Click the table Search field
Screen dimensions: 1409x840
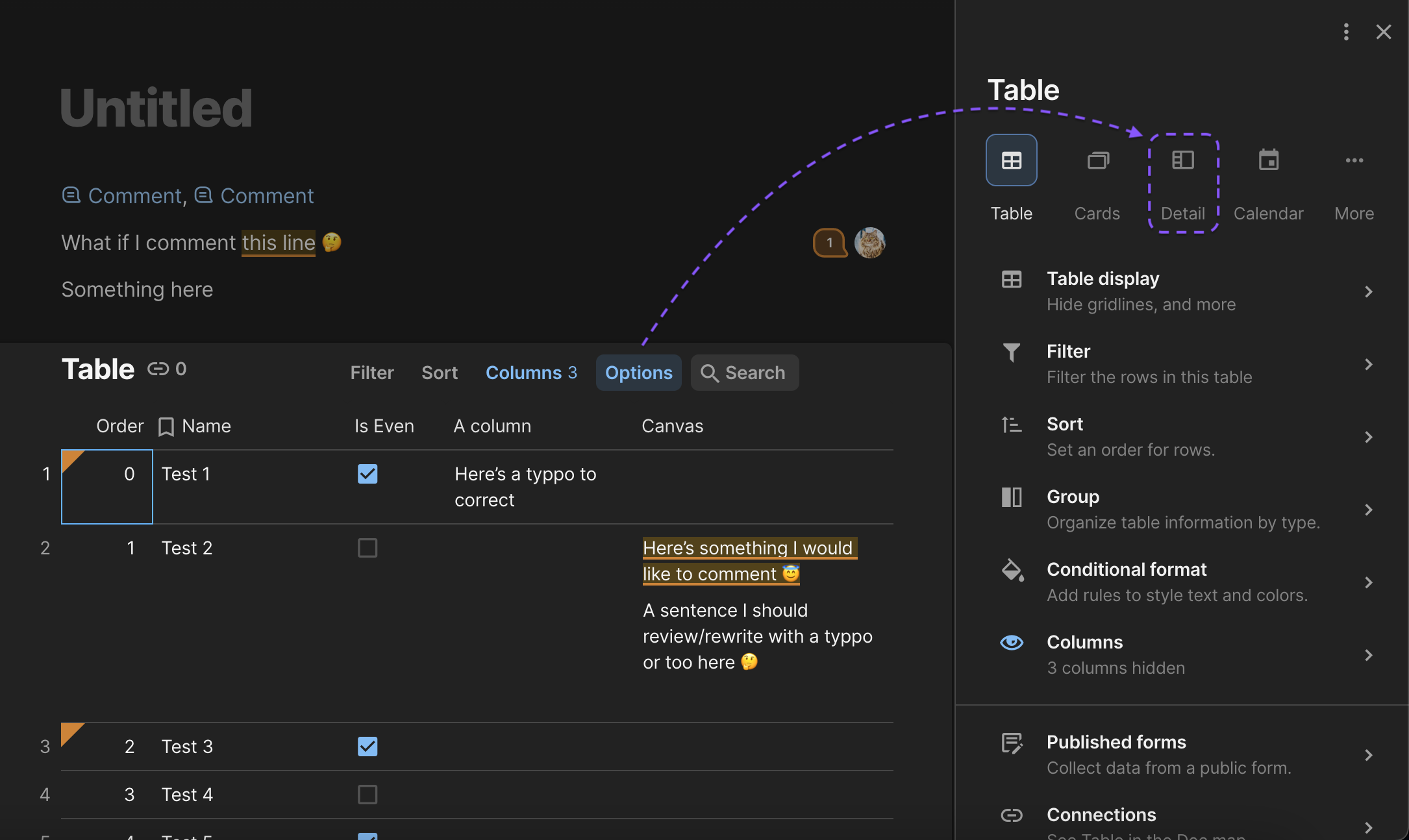[745, 373]
